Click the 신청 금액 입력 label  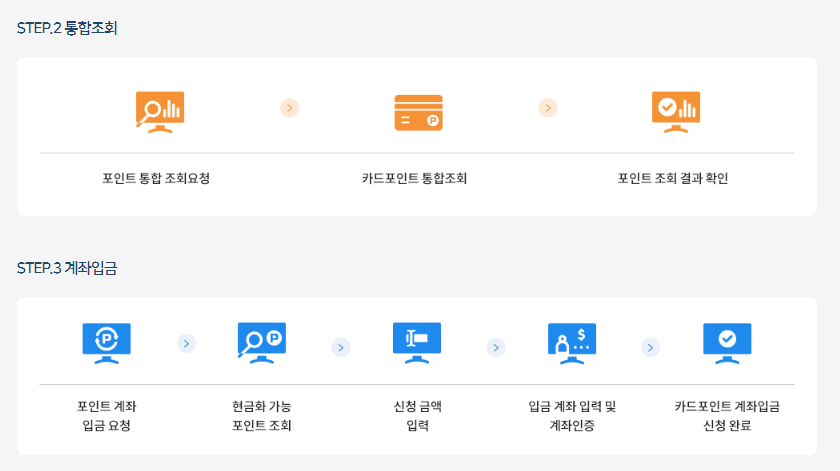tap(417, 416)
